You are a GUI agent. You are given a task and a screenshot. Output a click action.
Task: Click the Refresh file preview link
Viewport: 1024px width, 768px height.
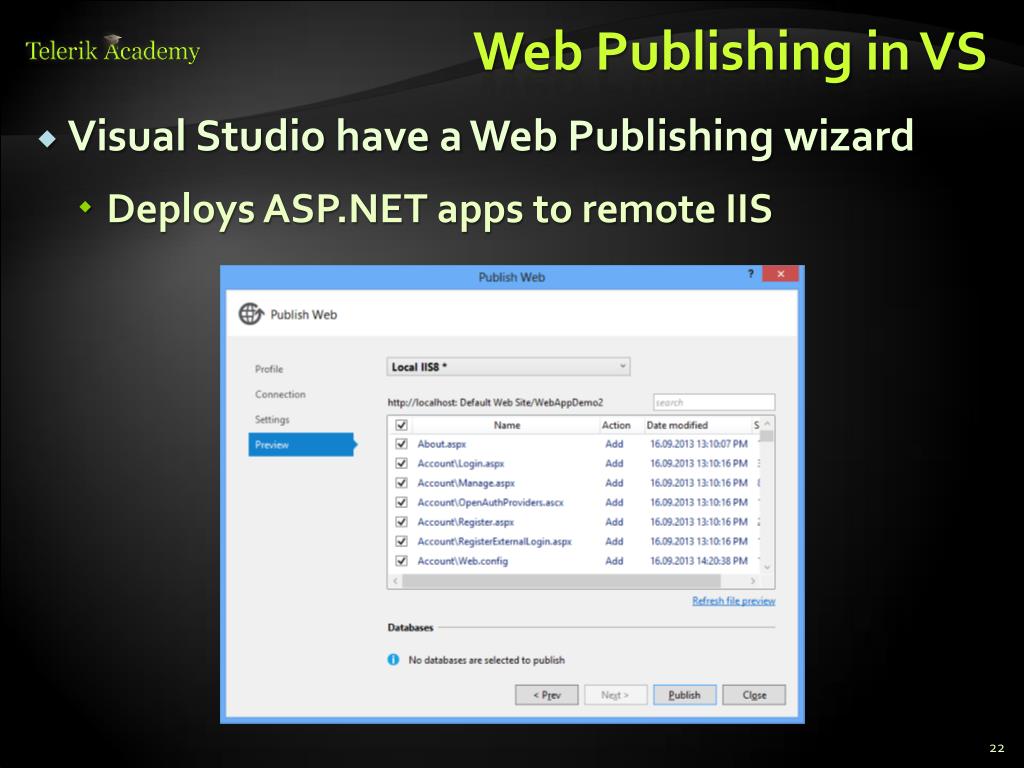pos(733,601)
